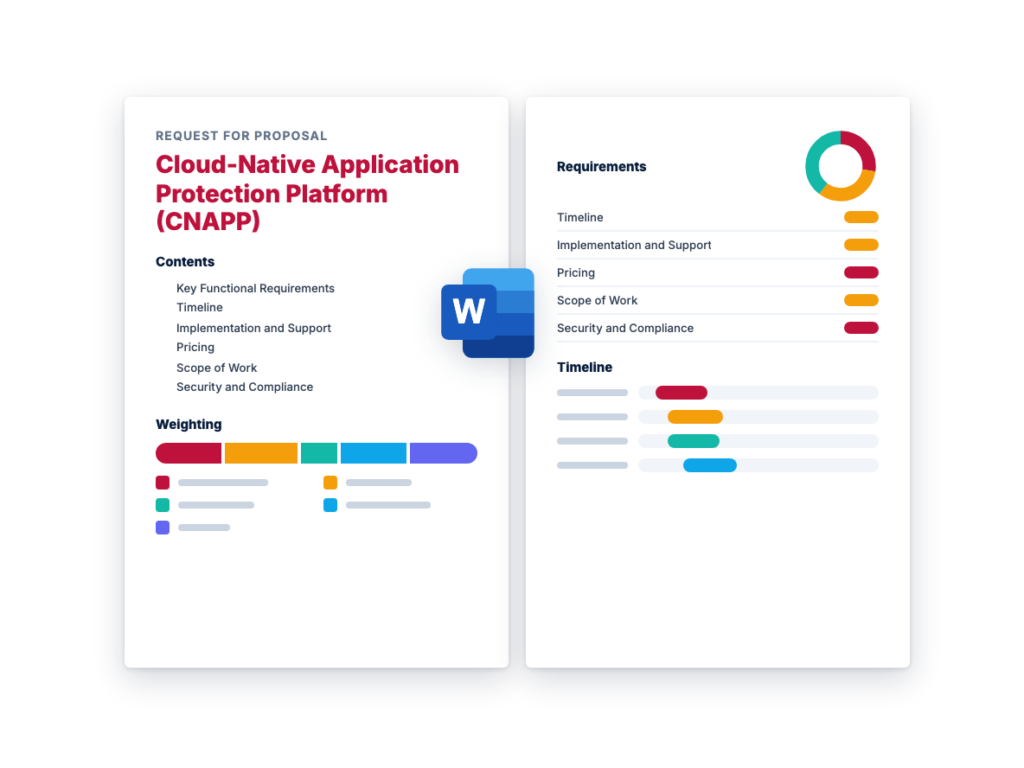1024x768 pixels.
Task: Click the teal bar in timeline chart
Action: (x=693, y=441)
